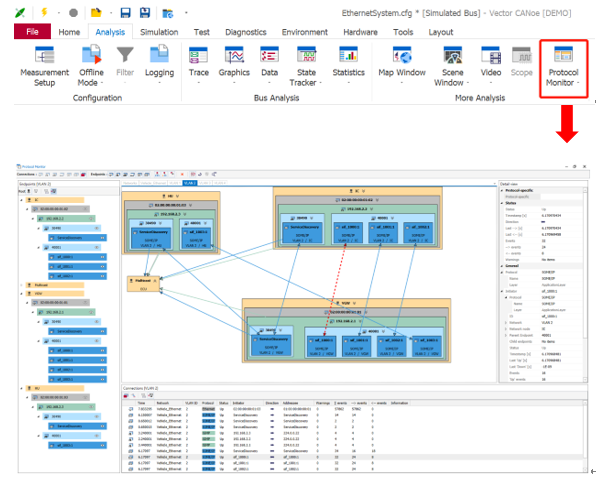The image size is (596, 482).
Task: Select the VLAN 2 diagram tab
Action: (190, 183)
